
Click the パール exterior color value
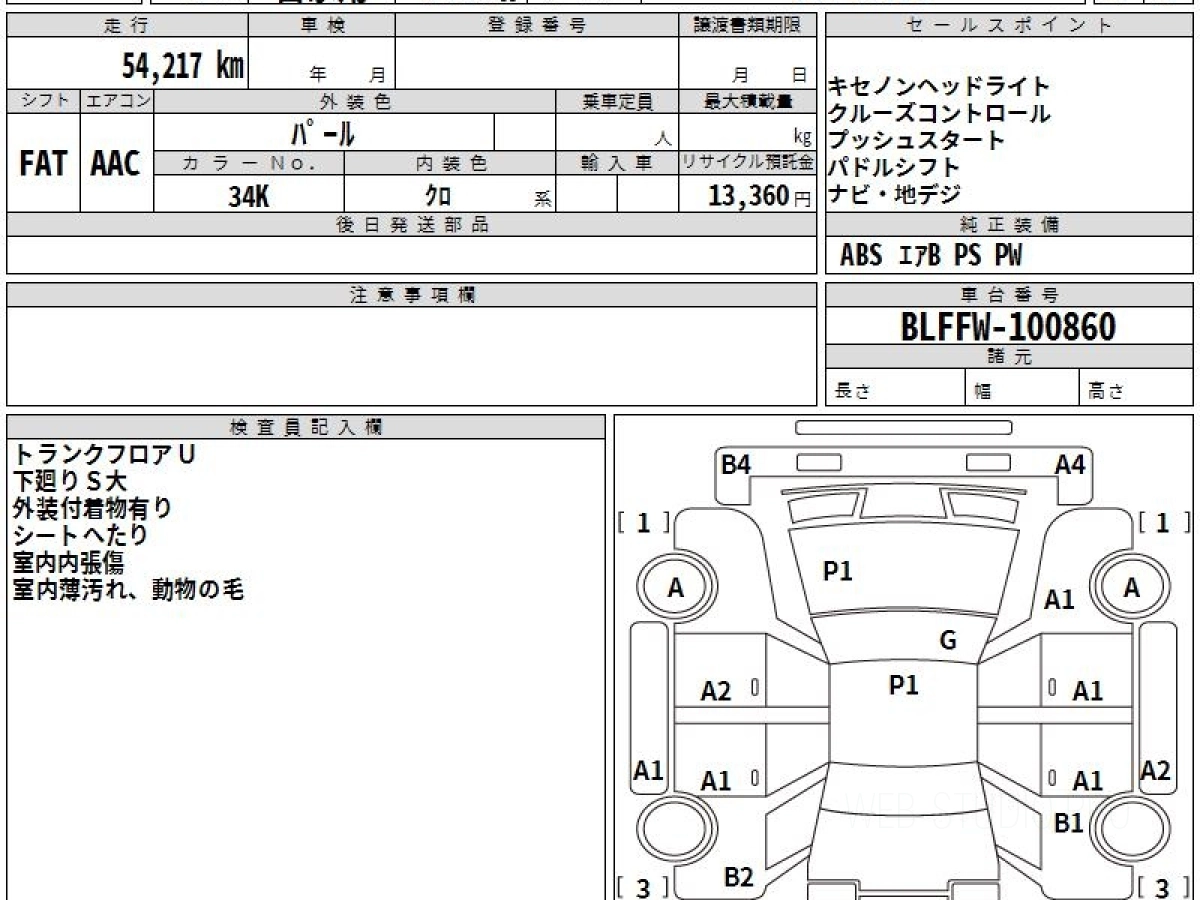click(x=322, y=133)
